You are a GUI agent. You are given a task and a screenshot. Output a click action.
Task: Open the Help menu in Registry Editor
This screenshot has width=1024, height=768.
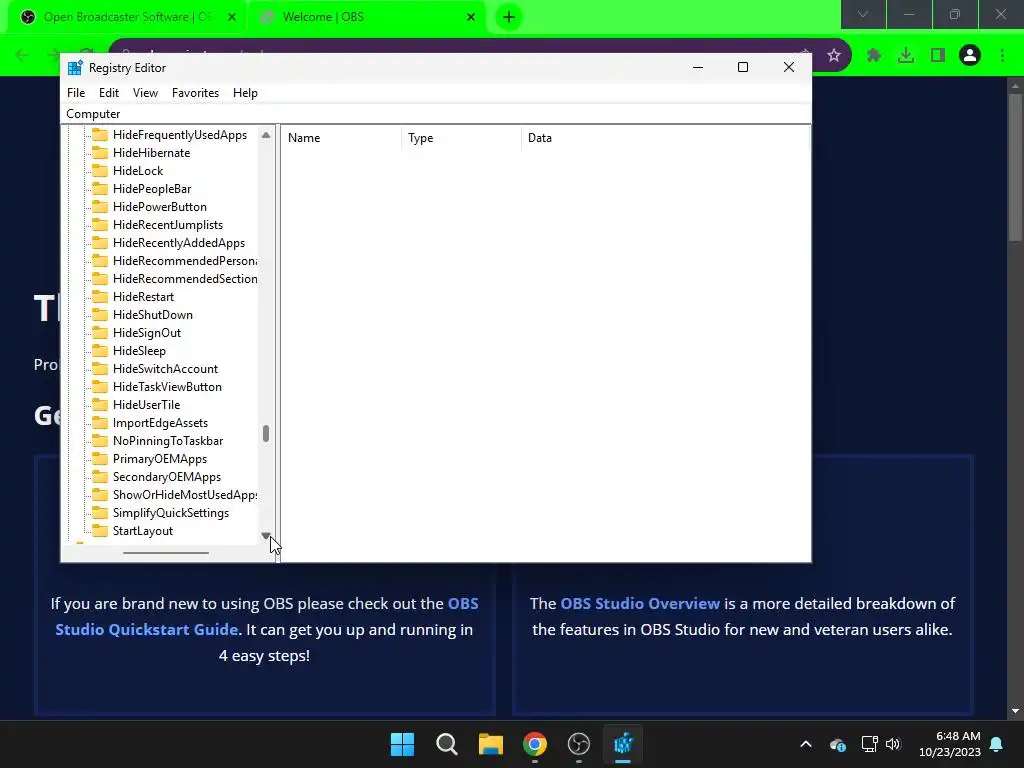tap(245, 93)
